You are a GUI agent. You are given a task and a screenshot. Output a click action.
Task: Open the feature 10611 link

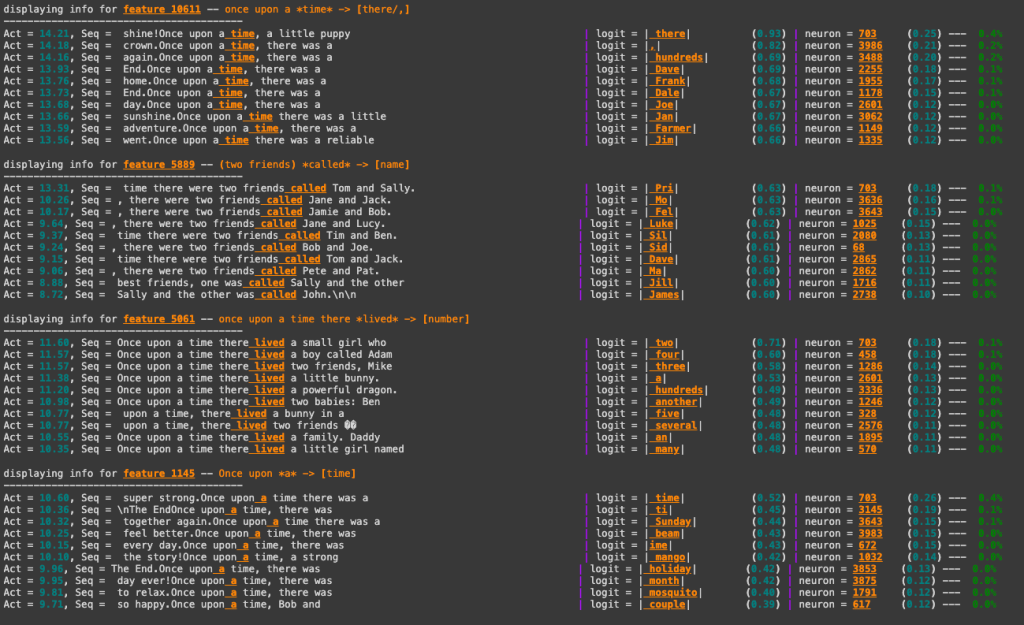point(162,9)
